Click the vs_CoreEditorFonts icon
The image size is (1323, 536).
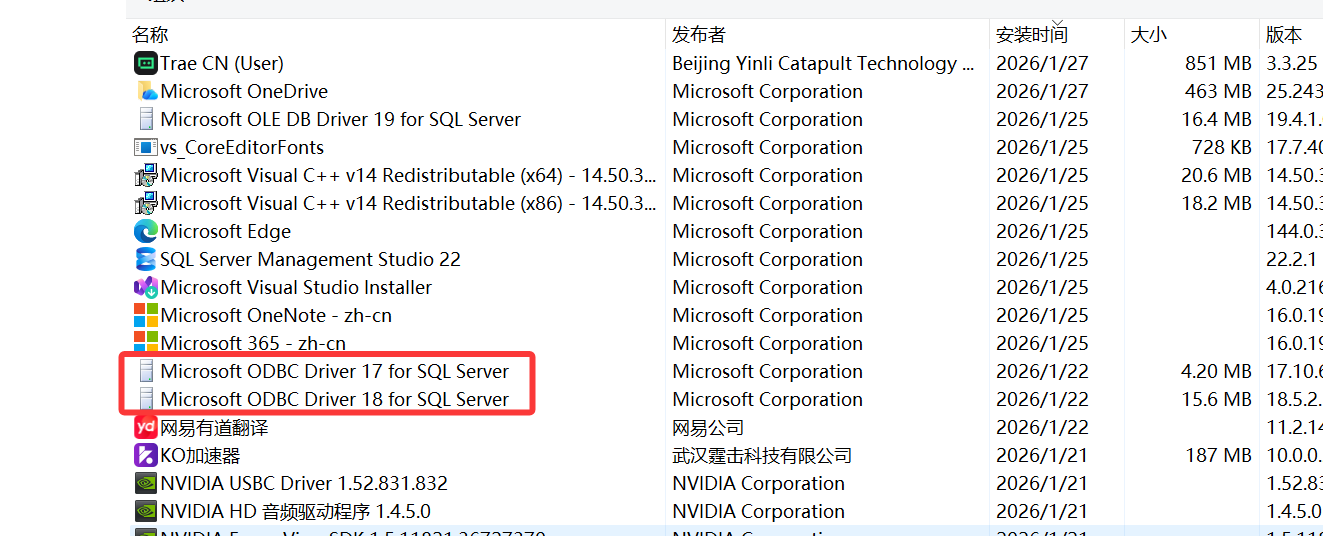pyautogui.click(x=146, y=147)
